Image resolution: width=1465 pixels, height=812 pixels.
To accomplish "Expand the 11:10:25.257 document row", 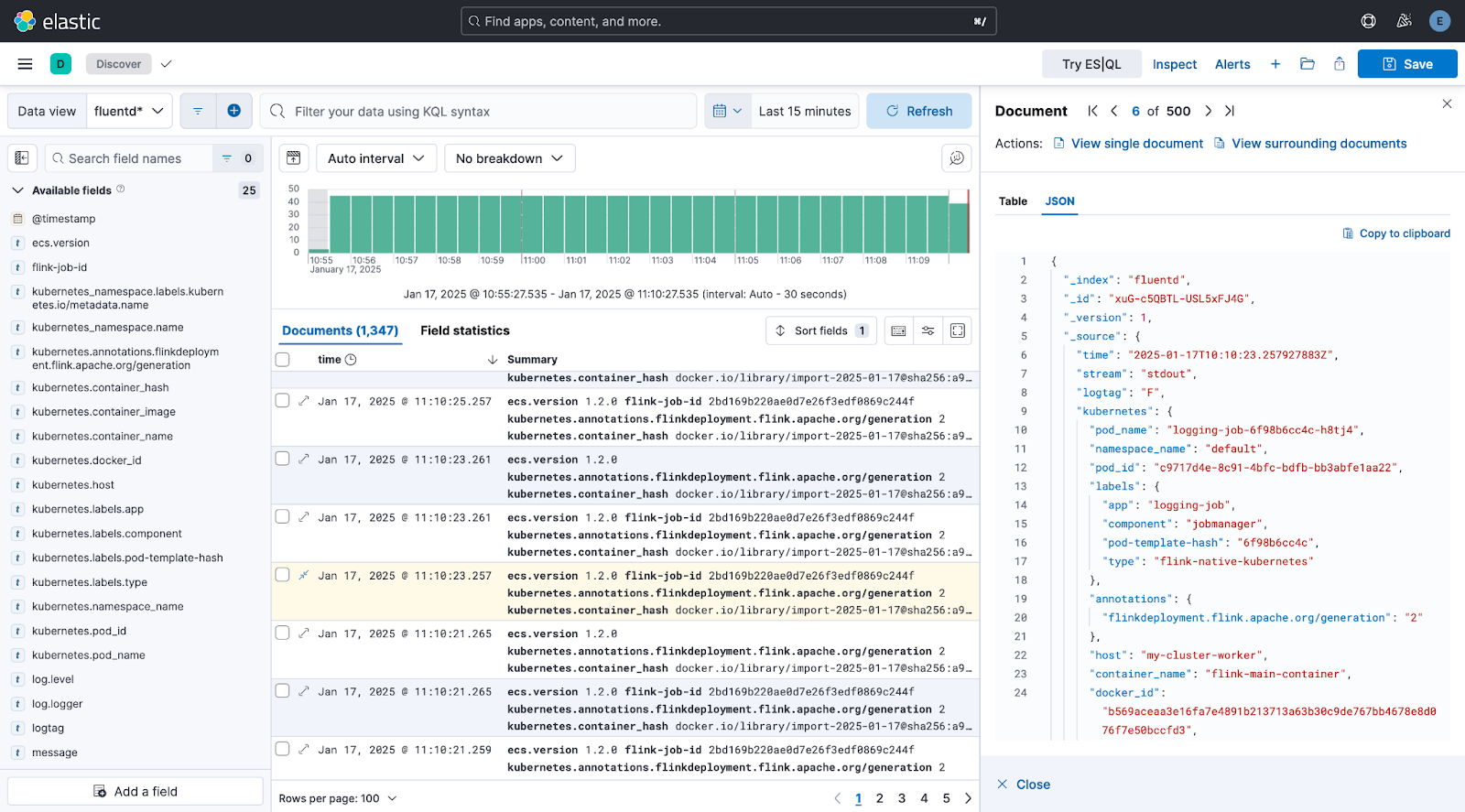I will tap(304, 400).
